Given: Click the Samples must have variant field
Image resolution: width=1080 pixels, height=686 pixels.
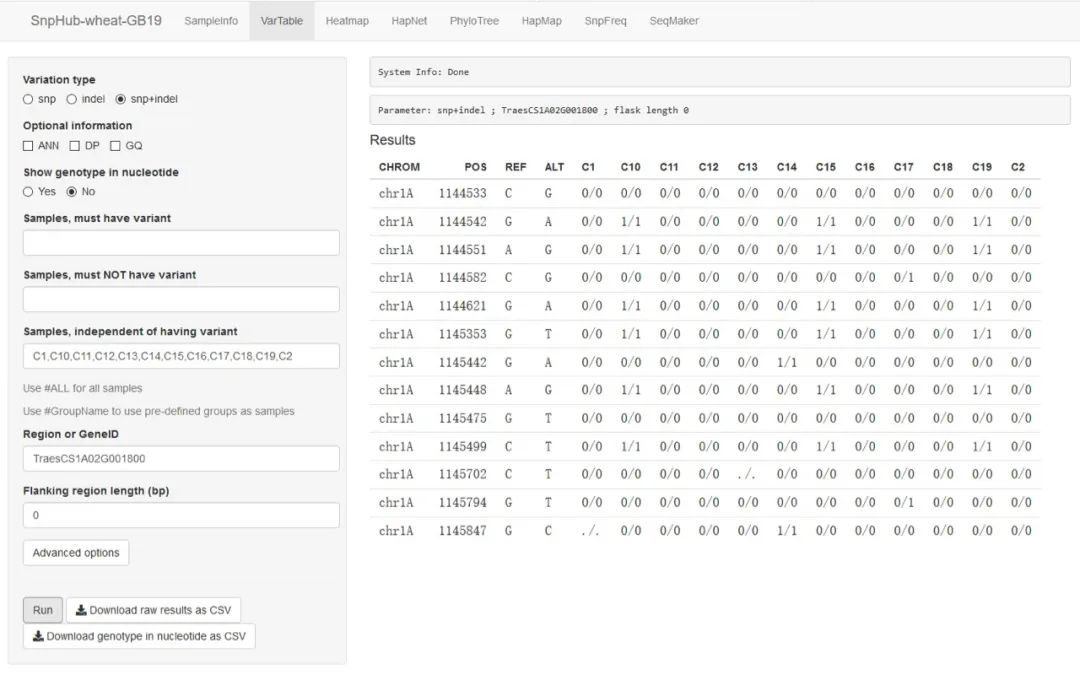Looking at the screenshot, I should (x=181, y=243).
